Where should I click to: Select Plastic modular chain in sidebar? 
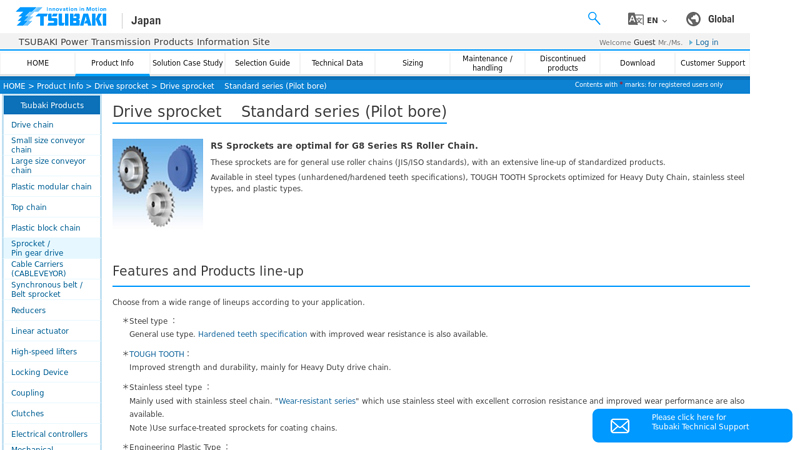coord(51,187)
